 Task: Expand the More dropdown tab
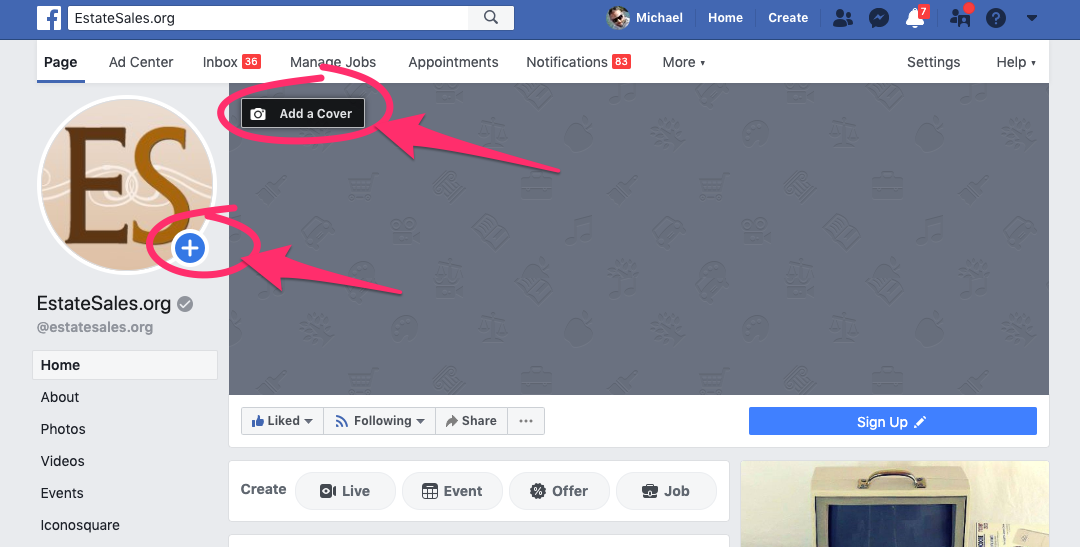(x=683, y=62)
